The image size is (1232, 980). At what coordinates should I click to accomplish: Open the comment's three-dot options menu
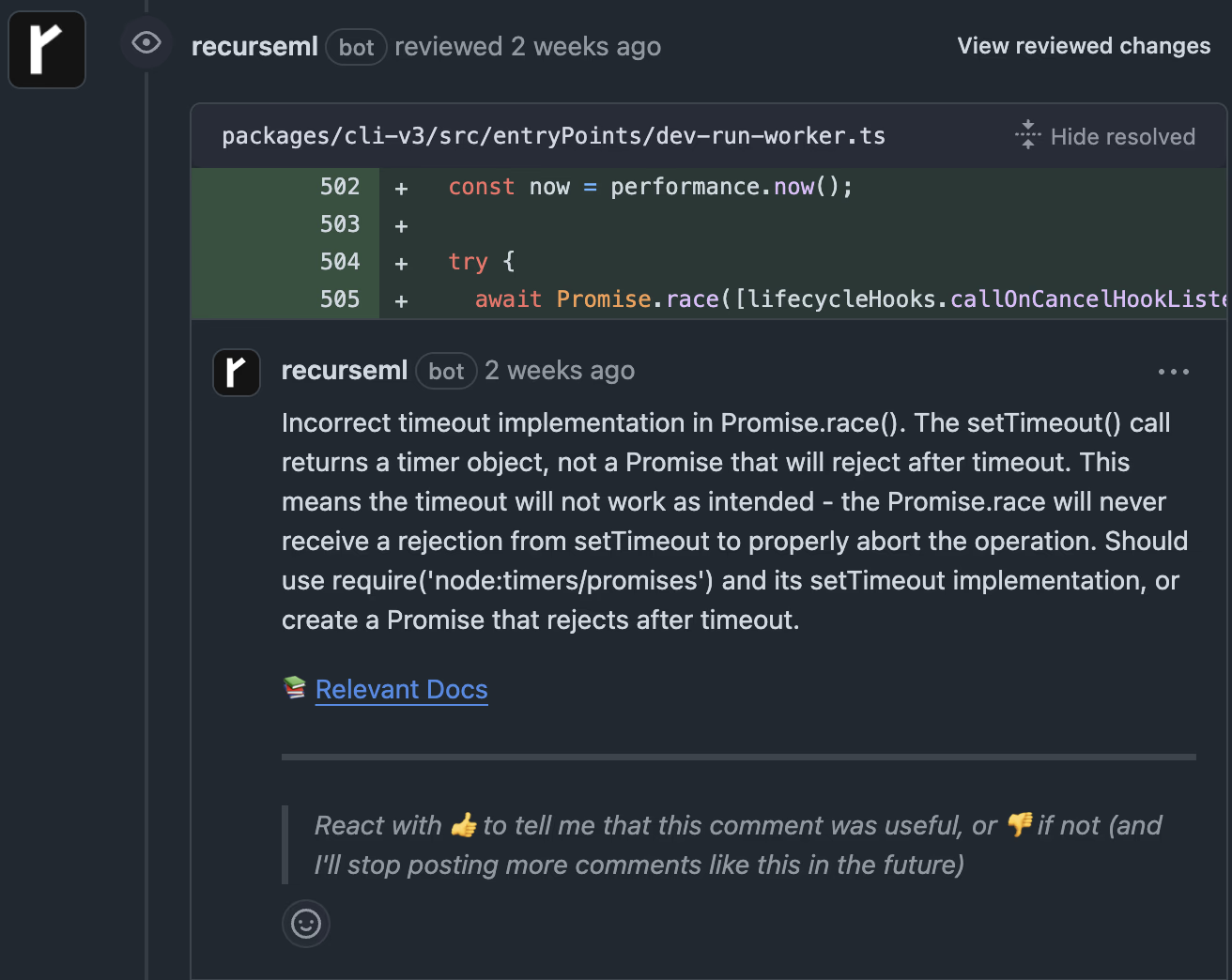[x=1173, y=372]
